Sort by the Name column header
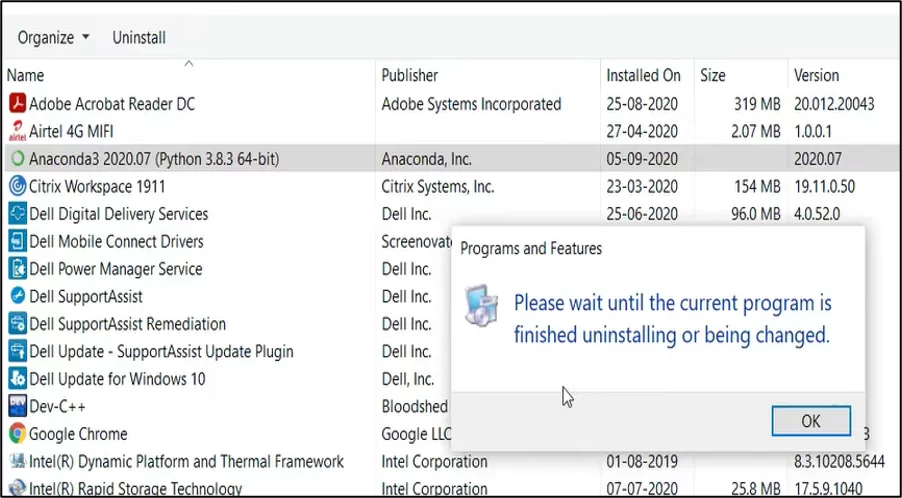Viewport: 902px width, 498px height. (25, 75)
